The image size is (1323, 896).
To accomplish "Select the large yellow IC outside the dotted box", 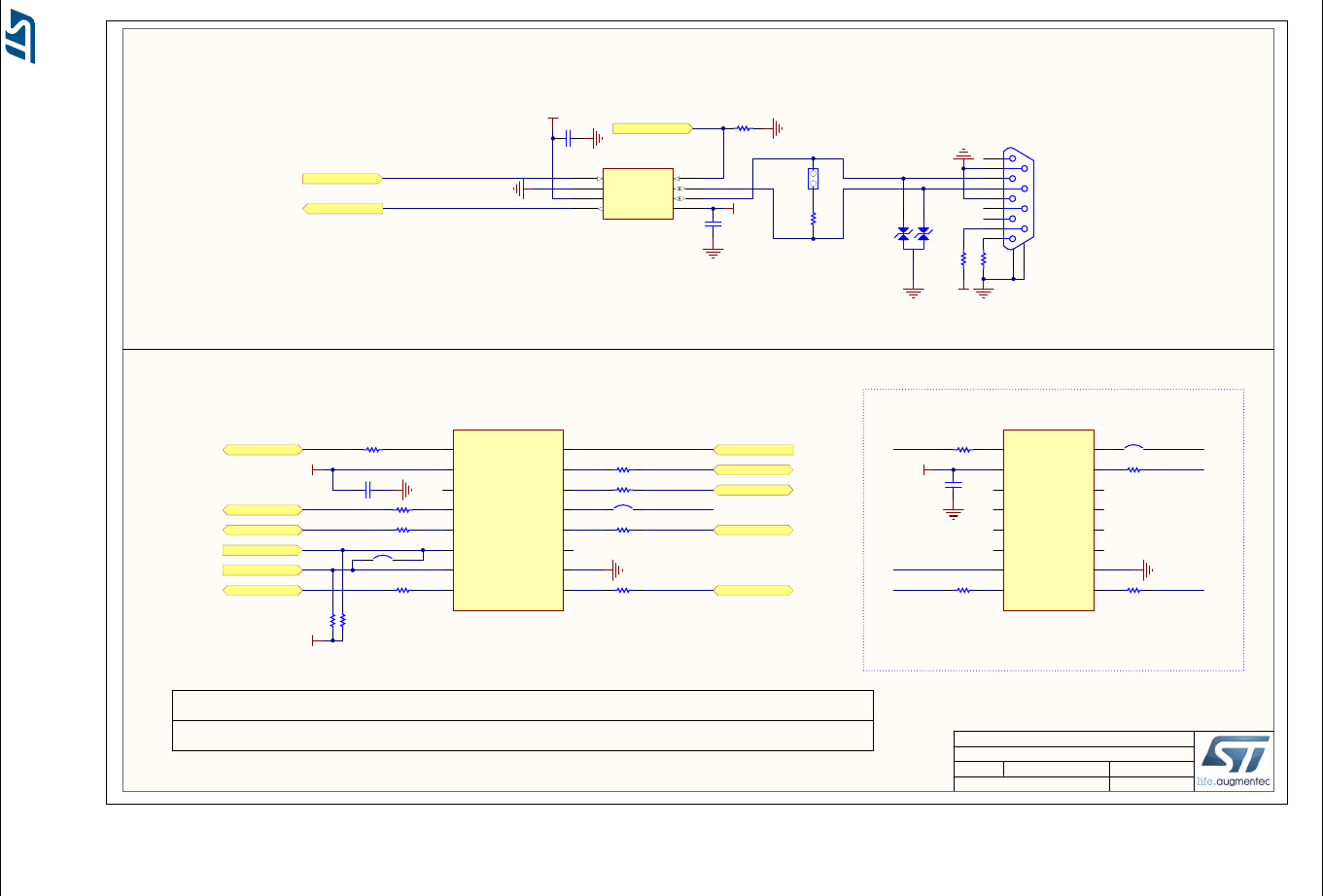I will tap(508, 520).
